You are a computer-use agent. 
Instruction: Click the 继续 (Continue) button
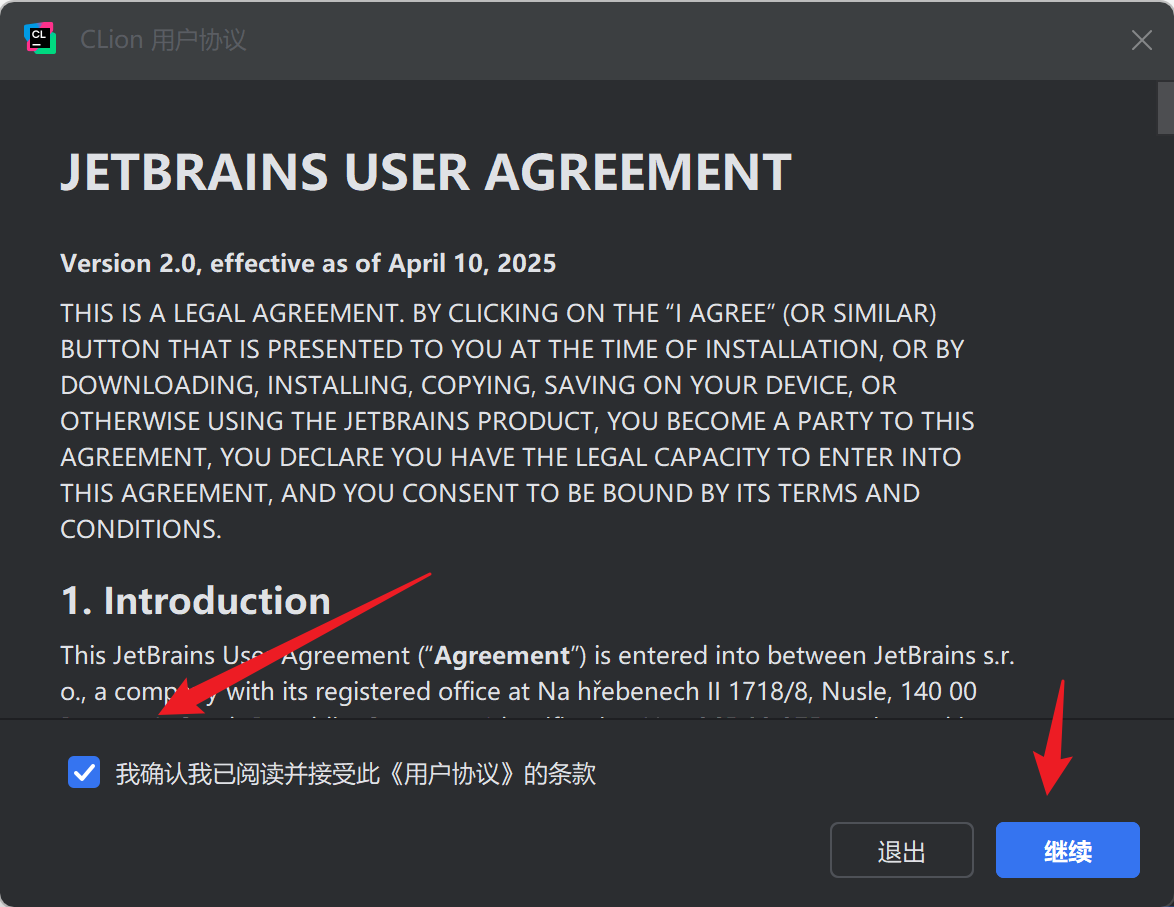point(1068,850)
